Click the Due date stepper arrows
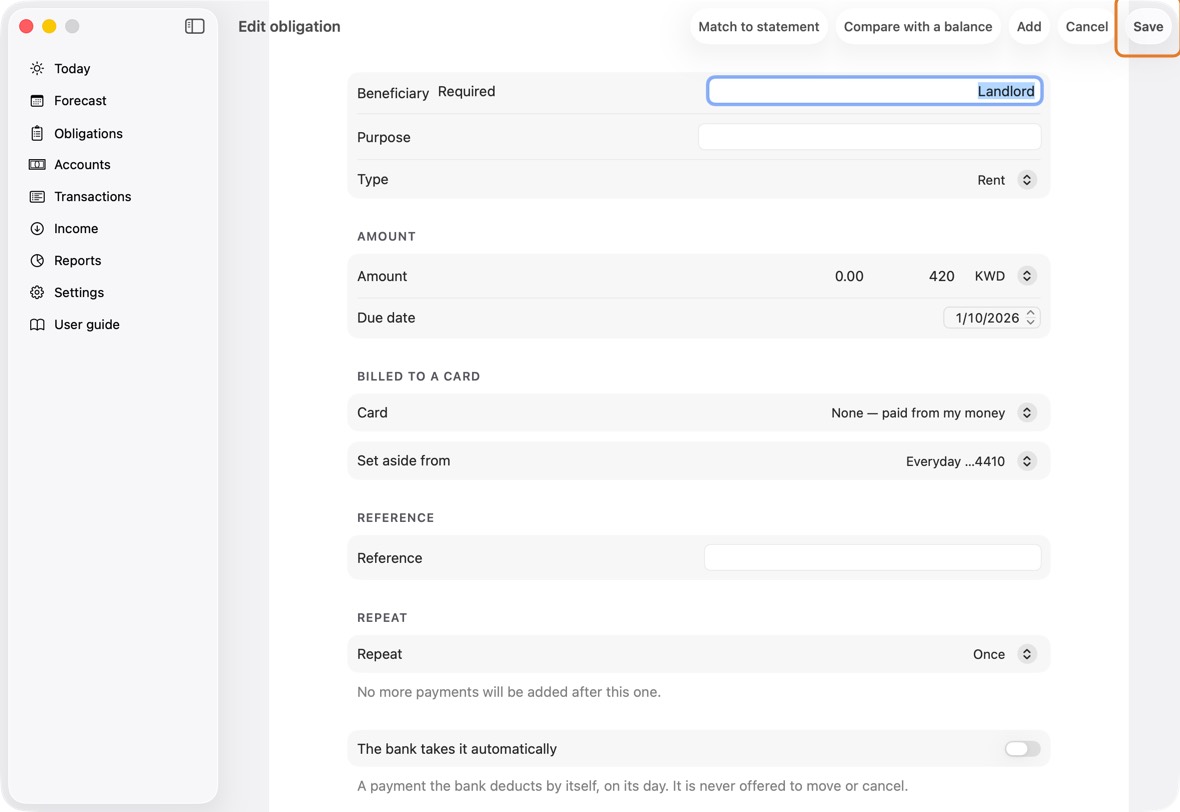 tap(1031, 318)
